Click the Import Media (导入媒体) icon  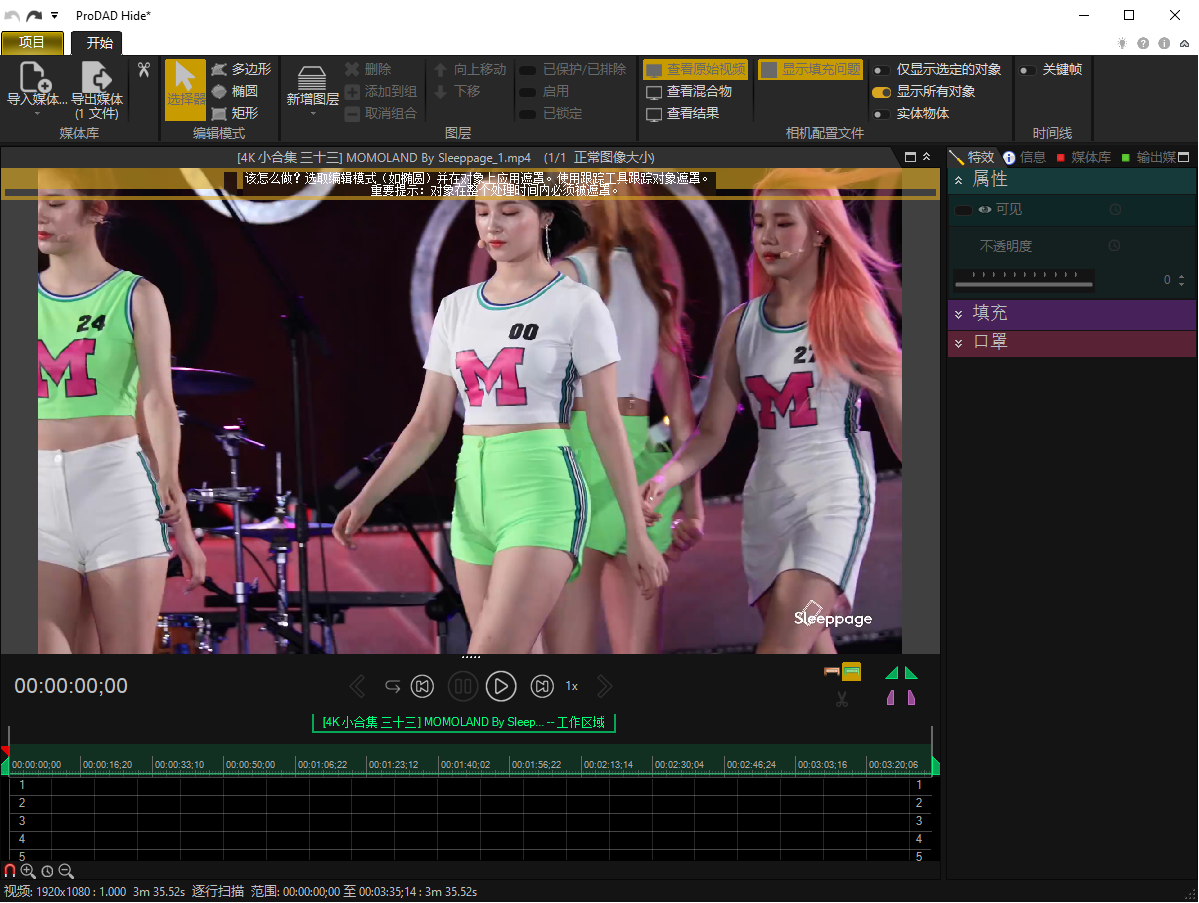(x=35, y=79)
